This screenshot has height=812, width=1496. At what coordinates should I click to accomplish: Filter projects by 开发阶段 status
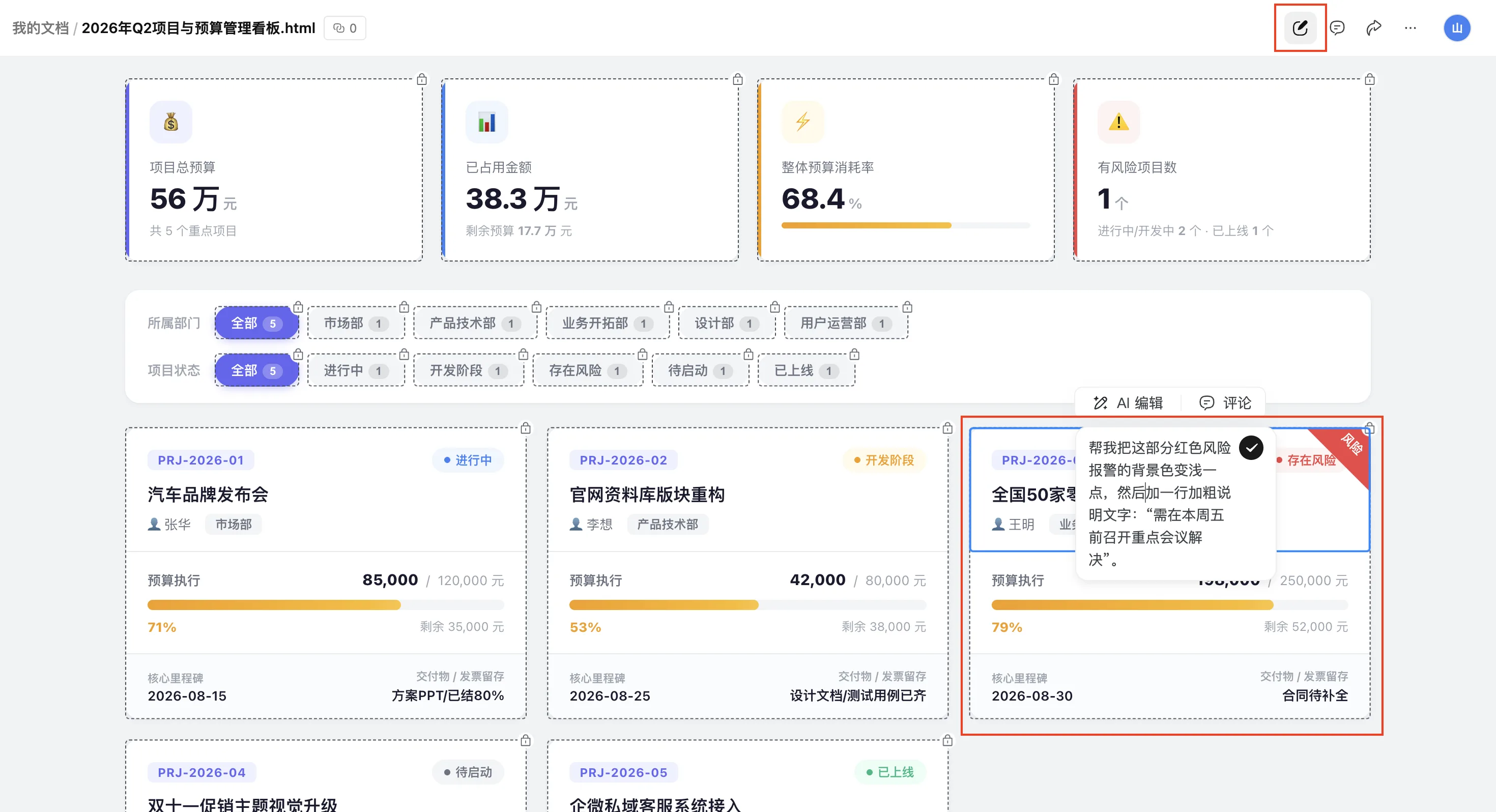(468, 370)
